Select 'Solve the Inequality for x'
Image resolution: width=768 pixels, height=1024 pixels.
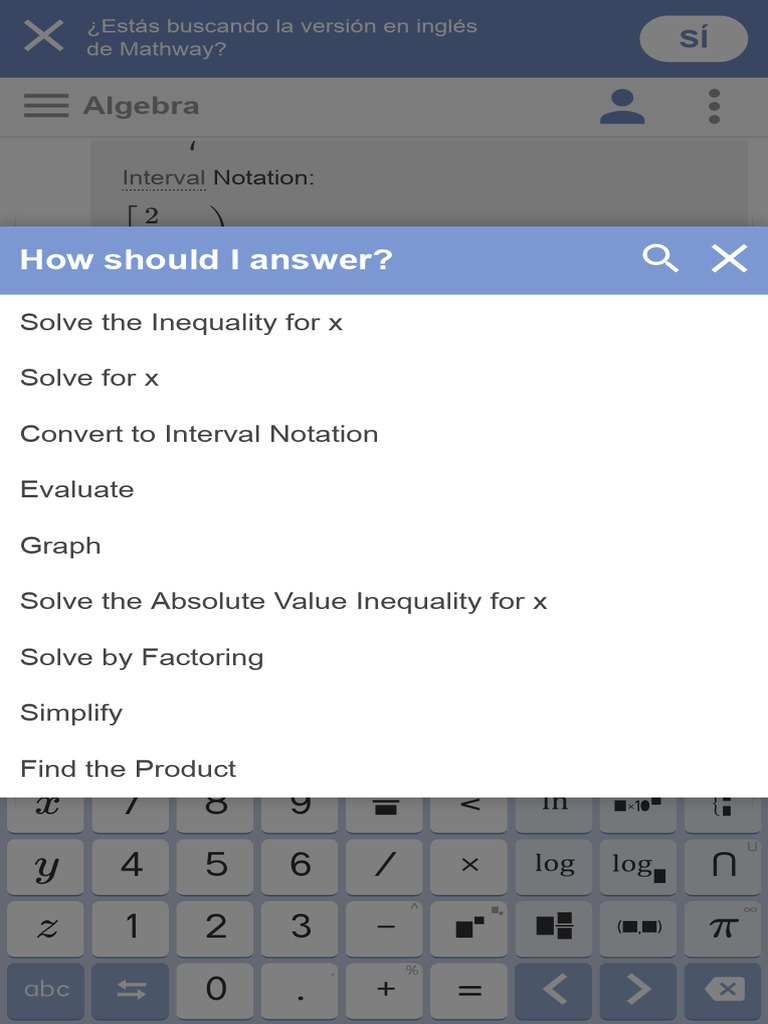(181, 322)
